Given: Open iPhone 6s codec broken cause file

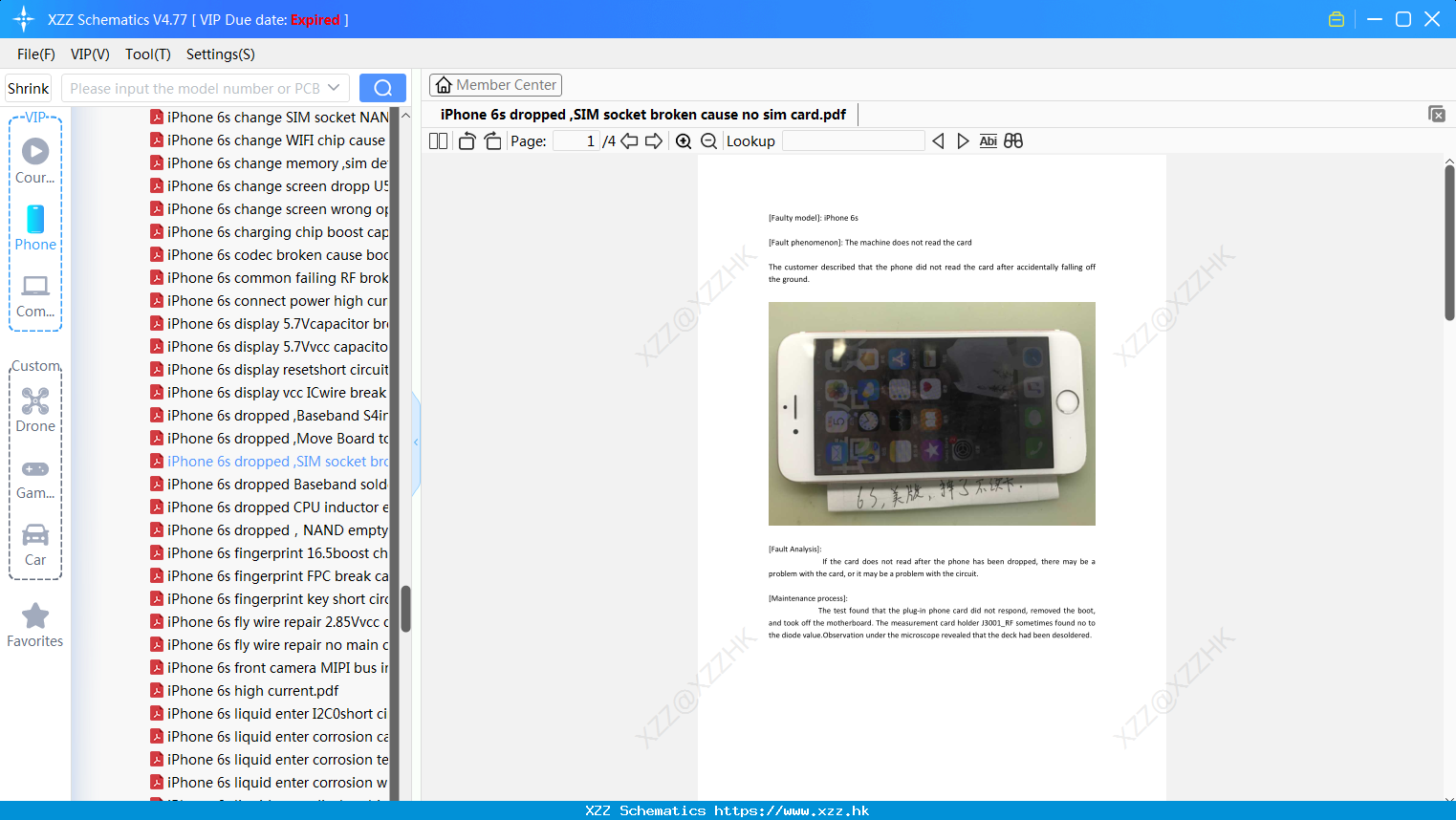Looking at the screenshot, I should click(269, 255).
